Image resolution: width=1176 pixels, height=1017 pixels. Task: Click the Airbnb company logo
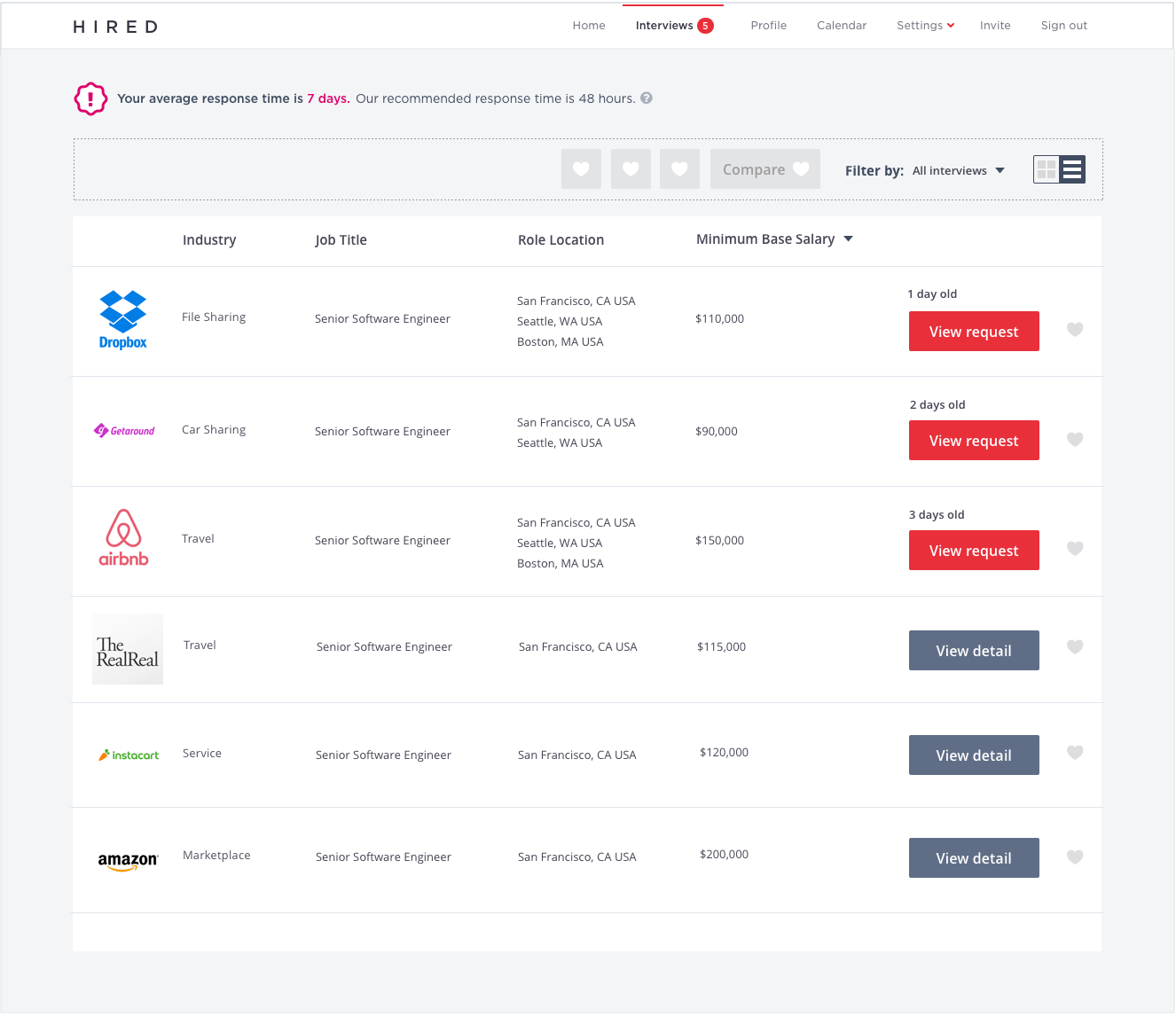coord(123,537)
